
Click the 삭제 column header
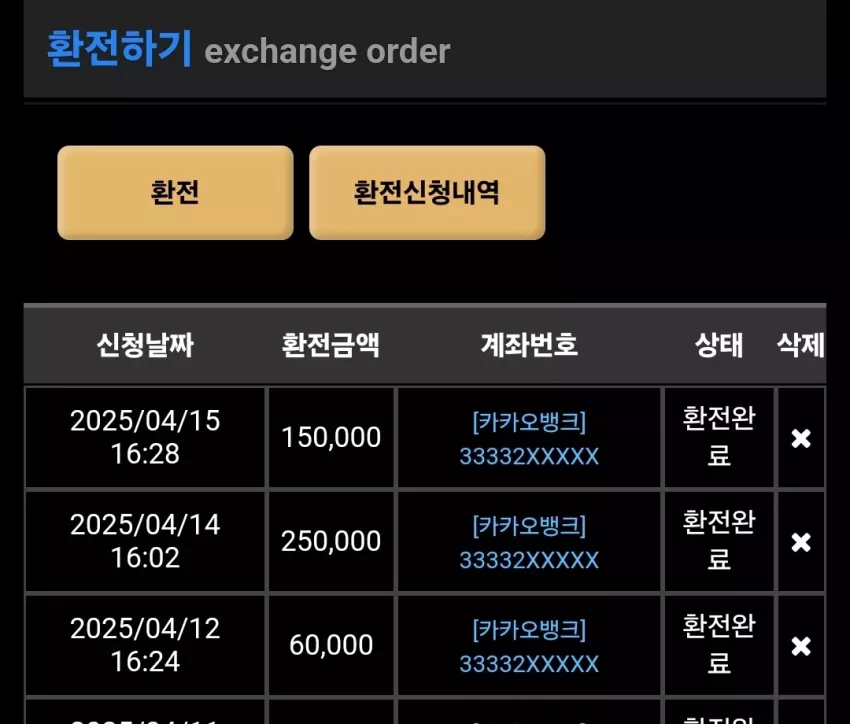pos(801,345)
